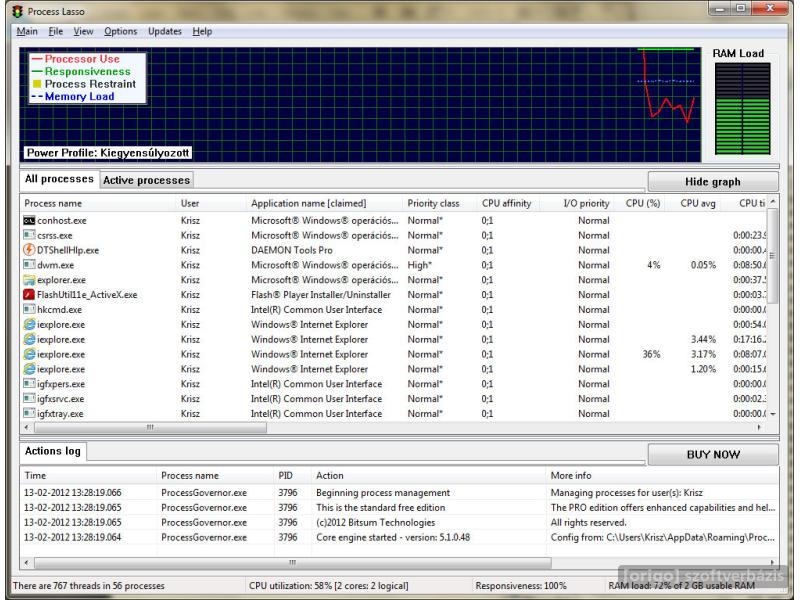Sort by CPU affinity column header
The image size is (800, 600).
508,204
